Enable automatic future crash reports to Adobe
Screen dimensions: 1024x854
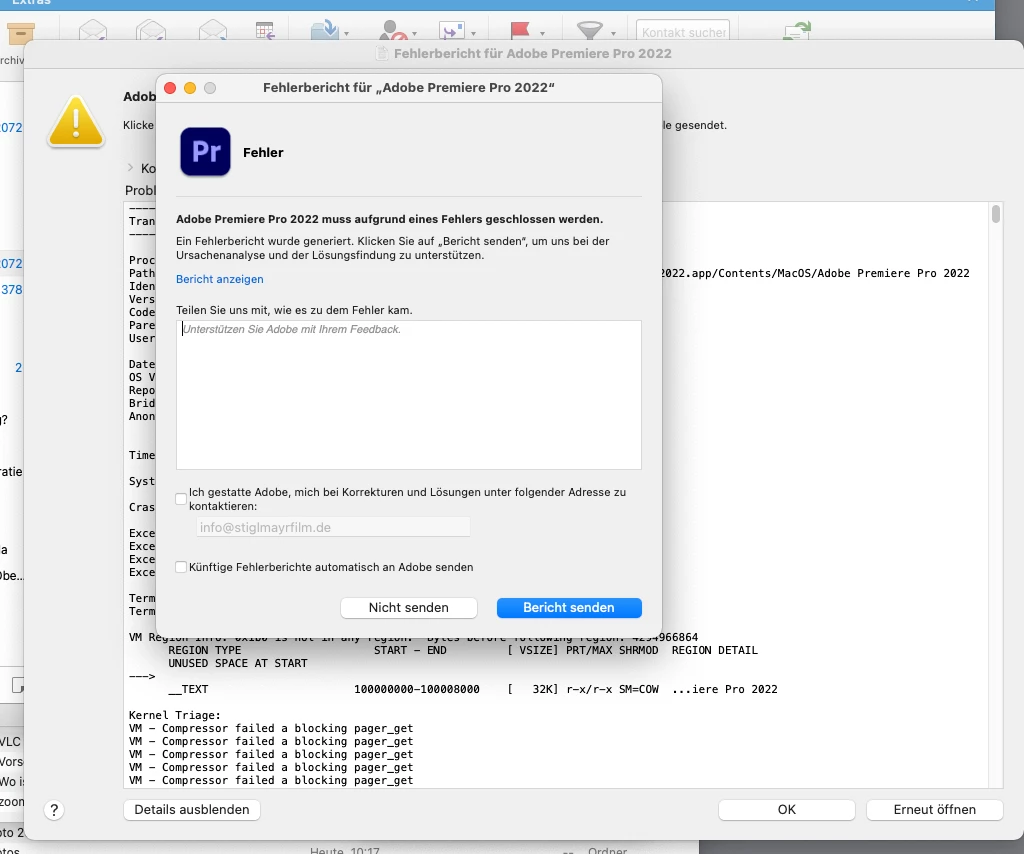tap(181, 567)
